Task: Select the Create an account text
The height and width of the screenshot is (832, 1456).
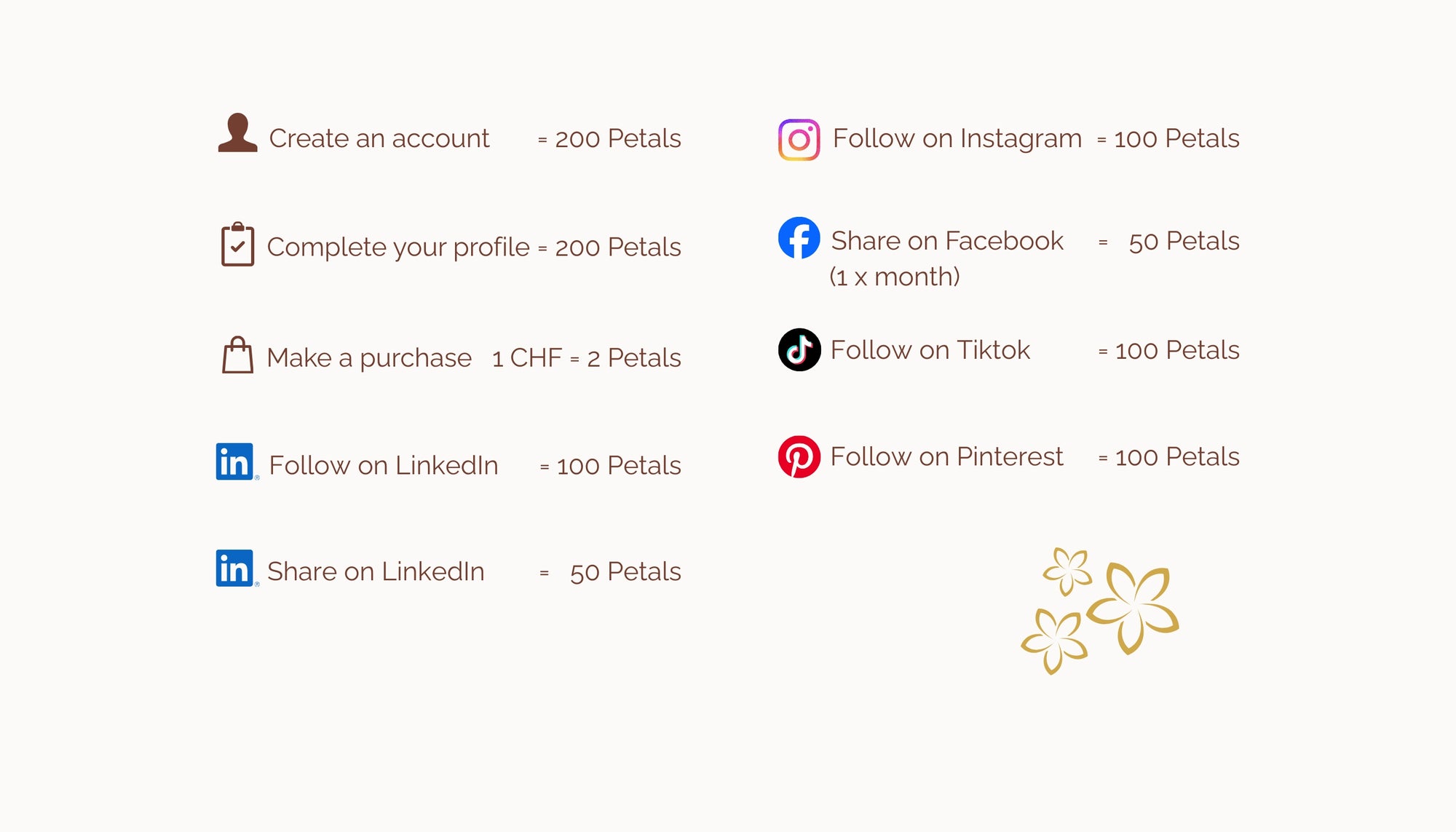Action: 379,138
